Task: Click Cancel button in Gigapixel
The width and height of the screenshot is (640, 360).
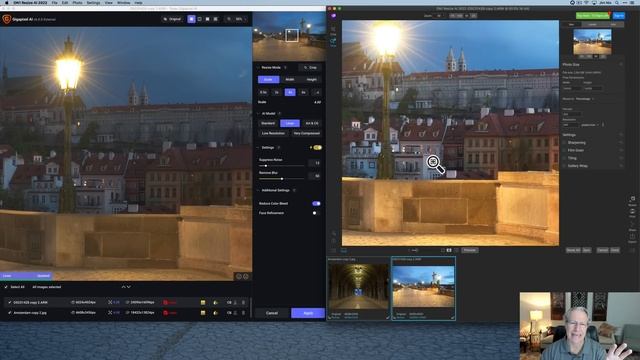Action: coord(272,313)
